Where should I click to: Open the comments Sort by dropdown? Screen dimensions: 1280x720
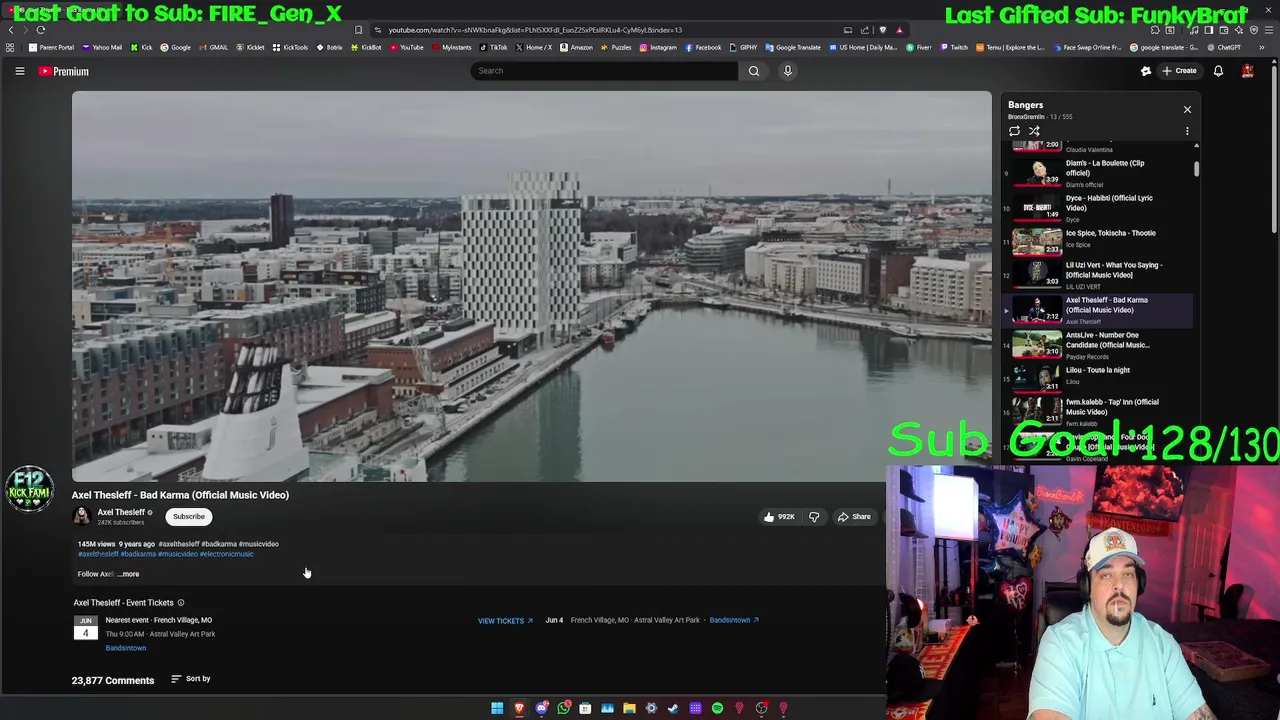190,679
